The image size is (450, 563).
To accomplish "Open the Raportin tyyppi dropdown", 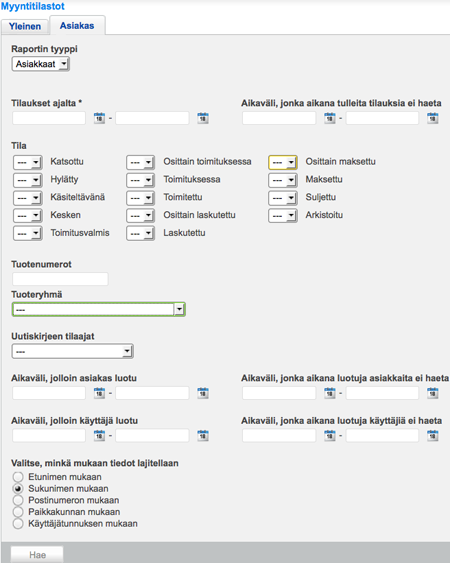I will pos(41,64).
